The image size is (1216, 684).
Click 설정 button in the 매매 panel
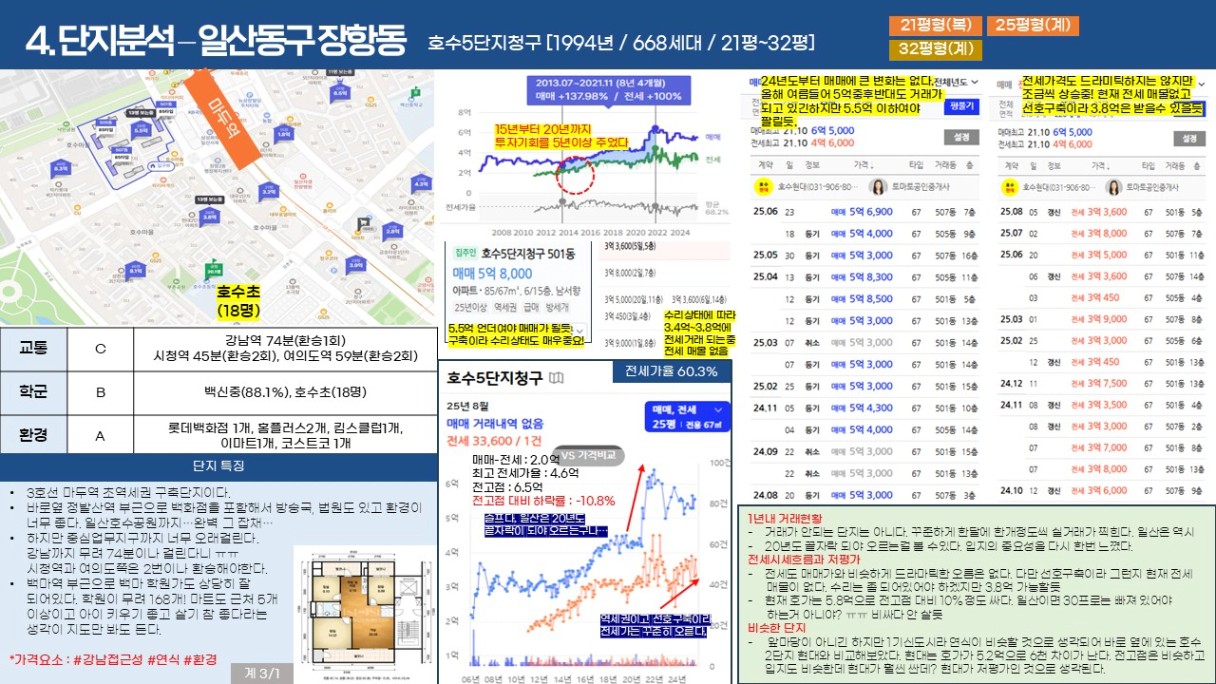point(961,136)
